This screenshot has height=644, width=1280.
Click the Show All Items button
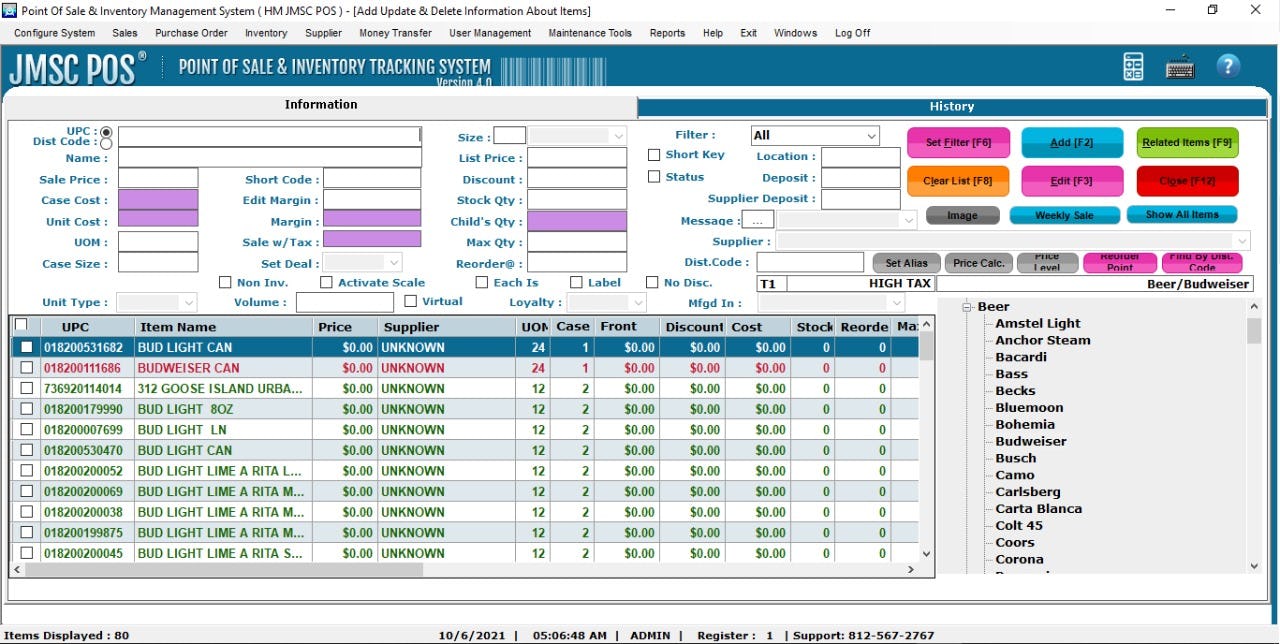[1182, 214]
